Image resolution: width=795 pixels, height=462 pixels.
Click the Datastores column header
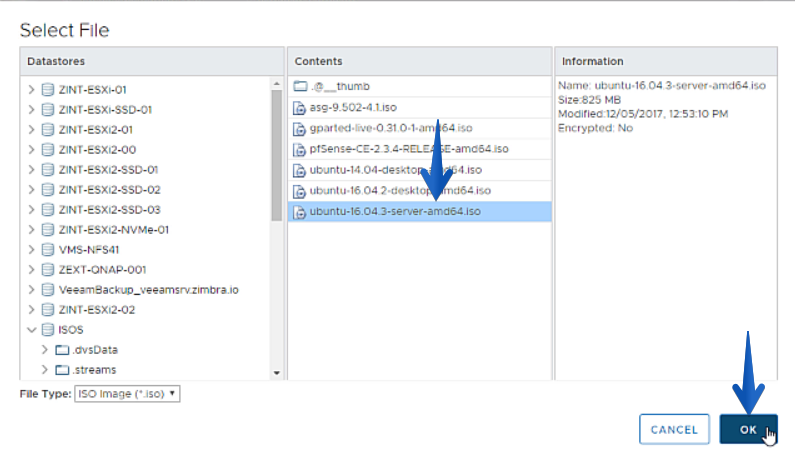152,61
